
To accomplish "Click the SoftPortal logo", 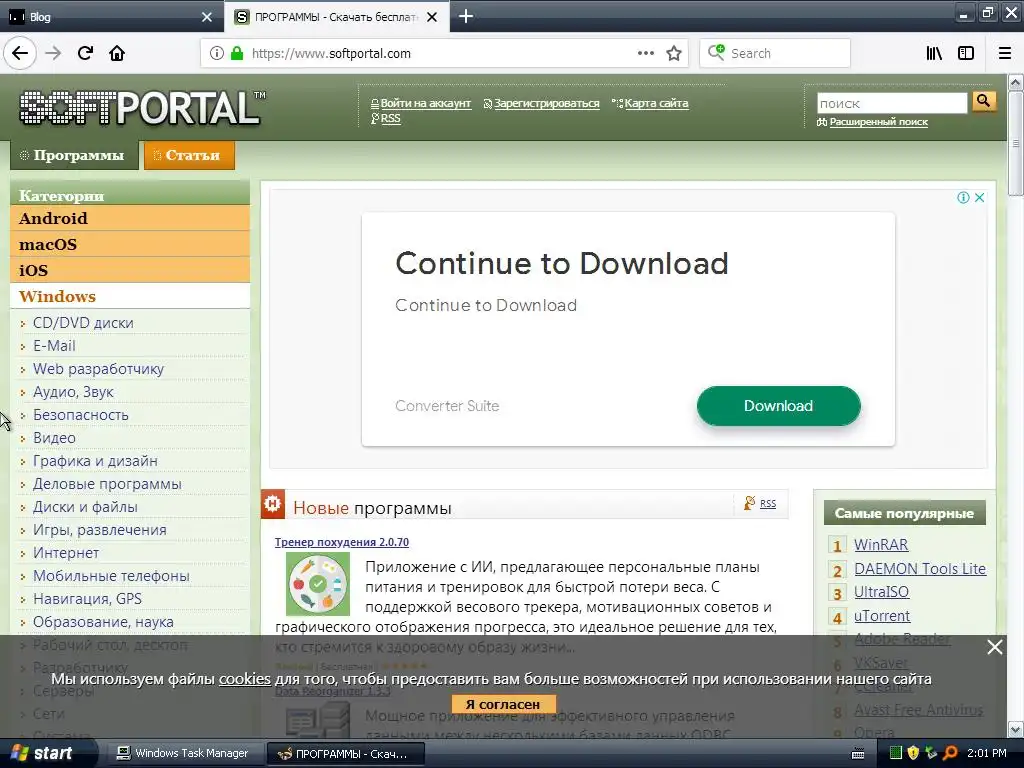I will (142, 108).
